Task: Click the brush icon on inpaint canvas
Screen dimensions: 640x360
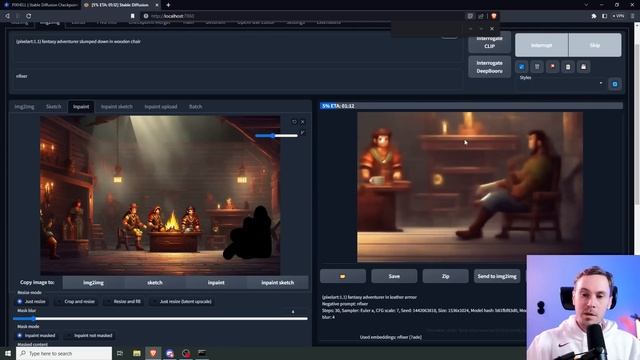Action: [x=302, y=133]
